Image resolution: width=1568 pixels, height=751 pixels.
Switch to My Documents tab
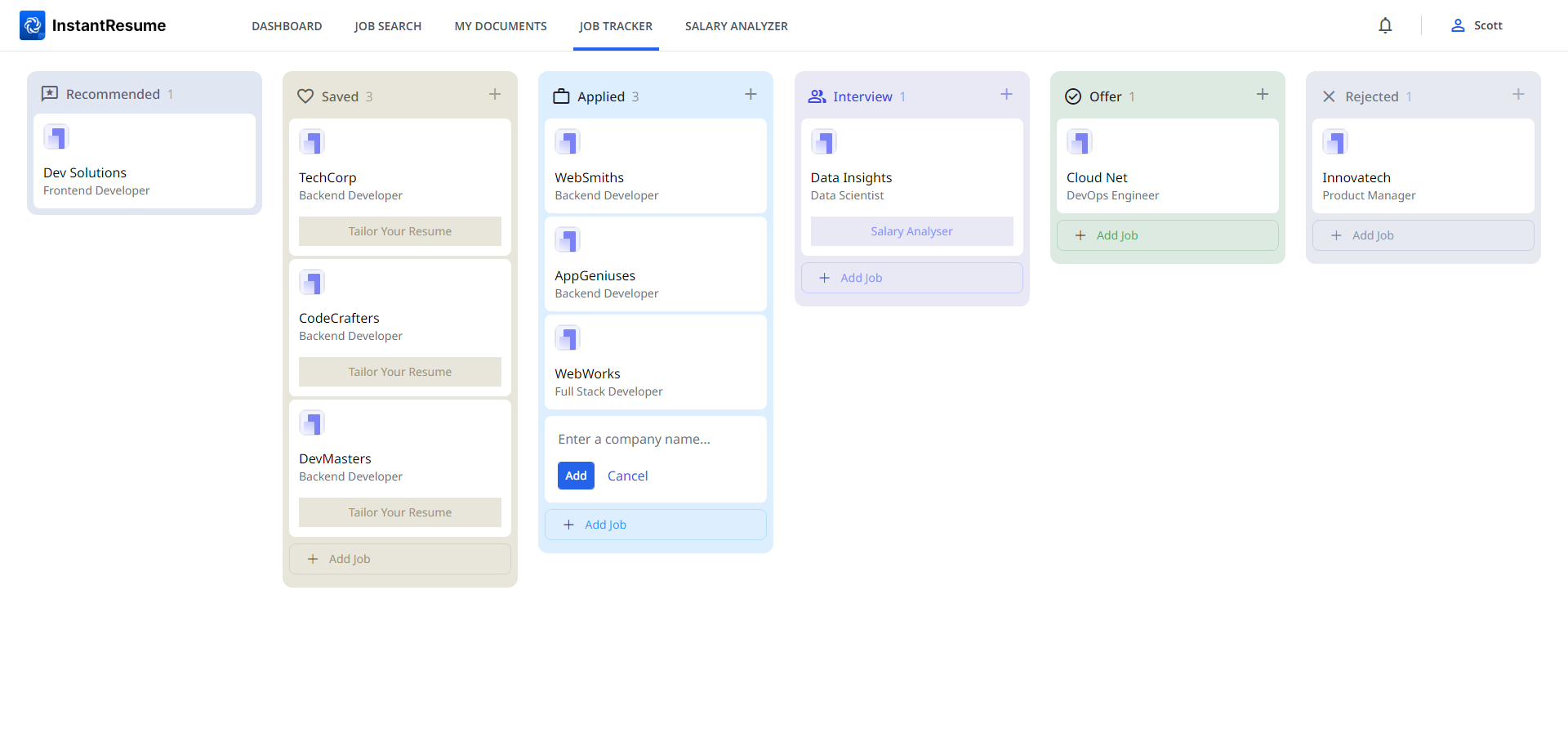pyautogui.click(x=501, y=26)
